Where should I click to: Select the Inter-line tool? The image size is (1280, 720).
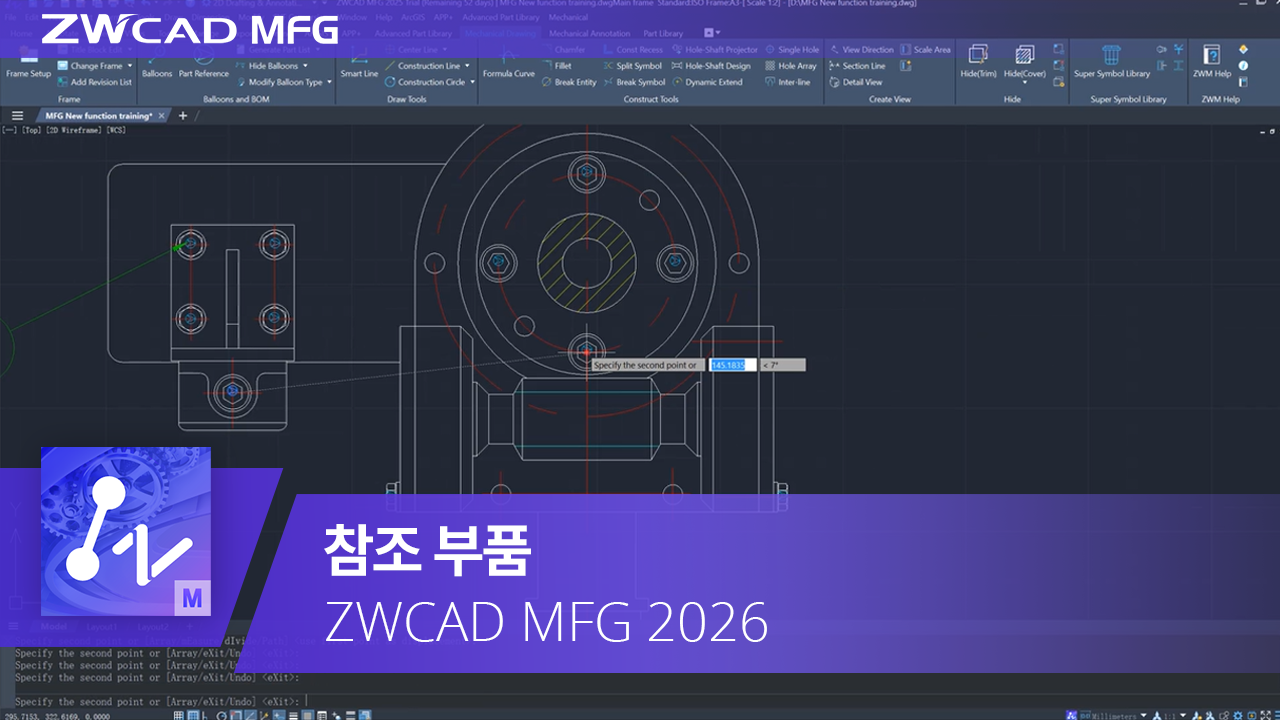click(787, 82)
